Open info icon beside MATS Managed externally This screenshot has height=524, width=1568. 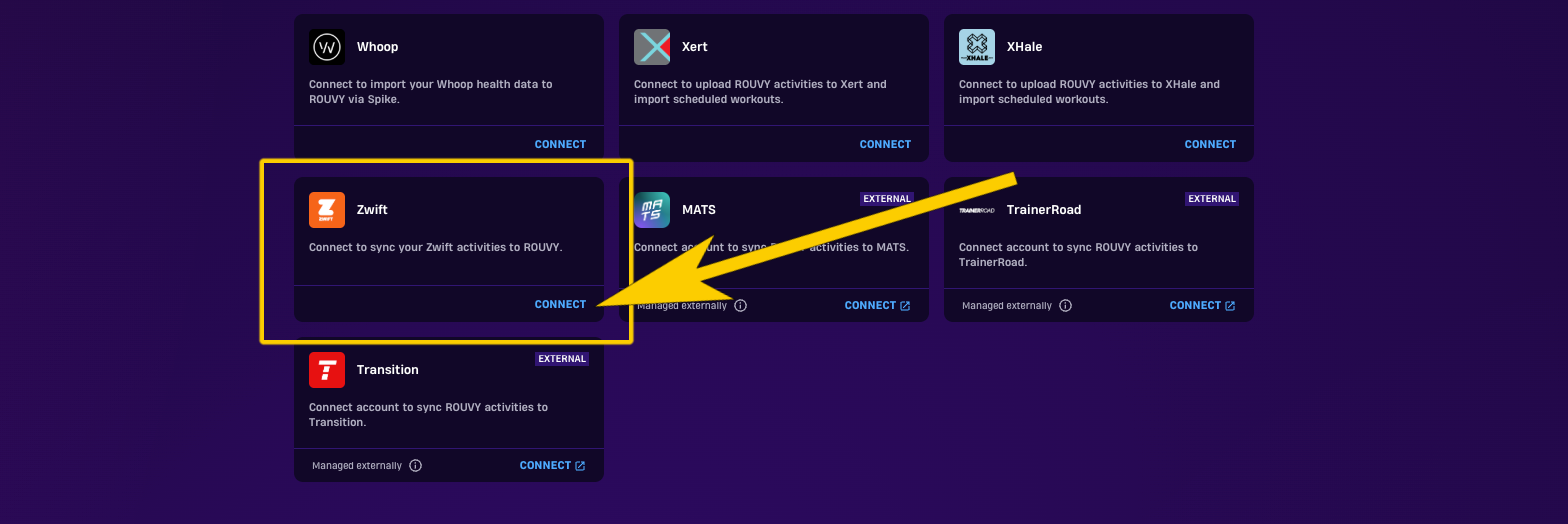point(740,305)
